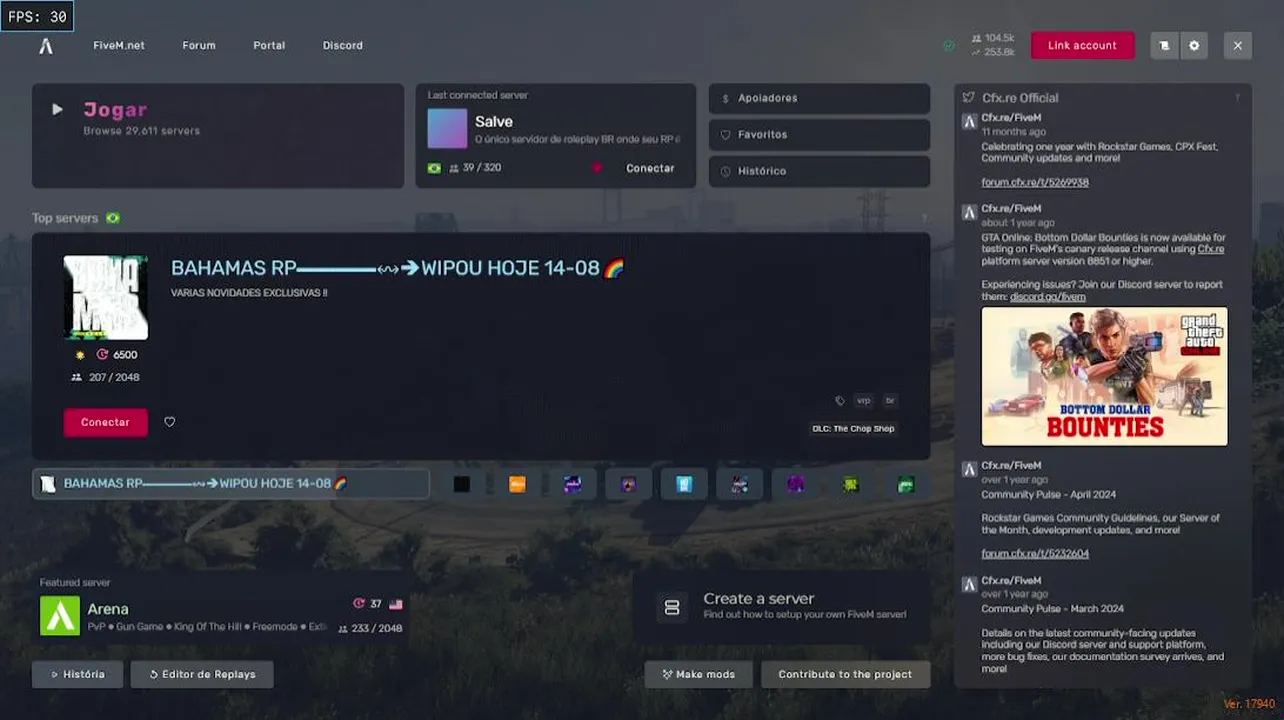Click the DLC: The Chop Shop label
This screenshot has height=720, width=1284.
point(853,428)
